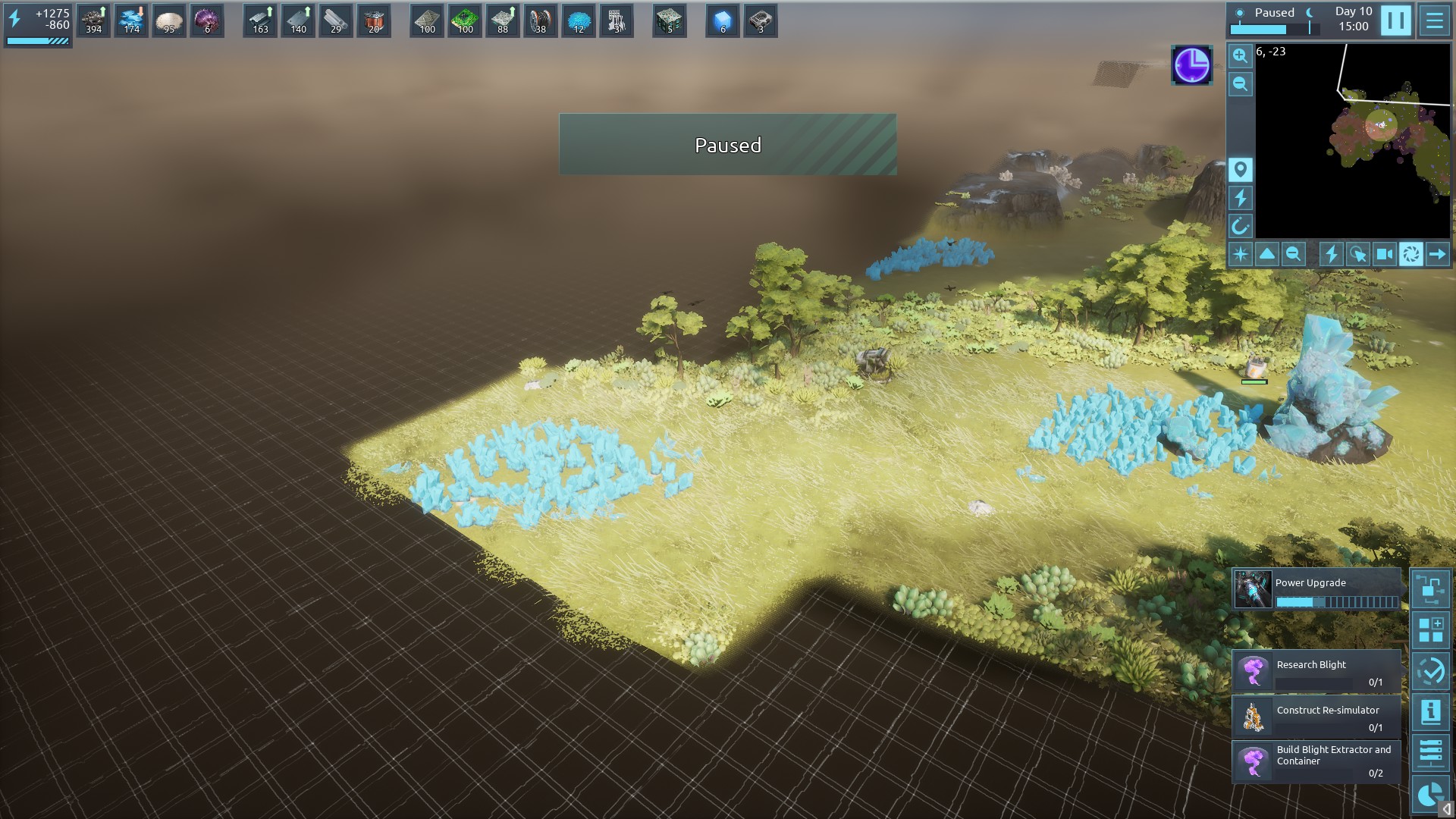The image size is (1456, 819).
Task: Zoom out the minimap
Action: (x=1240, y=84)
